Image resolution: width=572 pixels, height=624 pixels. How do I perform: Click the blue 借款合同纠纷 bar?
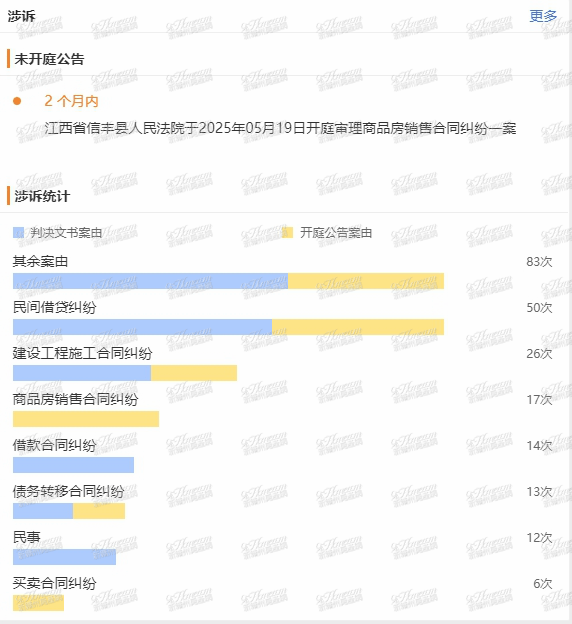[73, 465]
